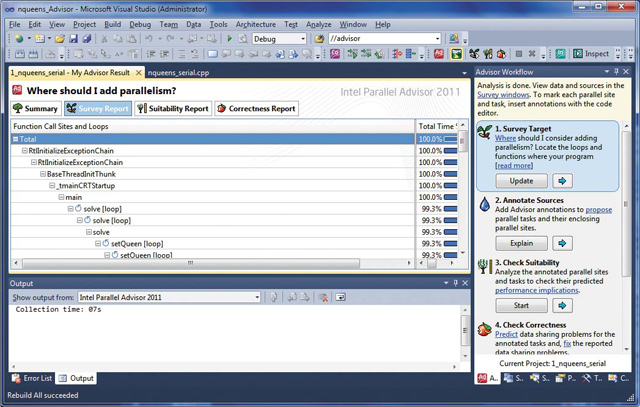This screenshot has height=407, width=640.
Task: Click the Undo arrow icon
Action: click(x=149, y=39)
